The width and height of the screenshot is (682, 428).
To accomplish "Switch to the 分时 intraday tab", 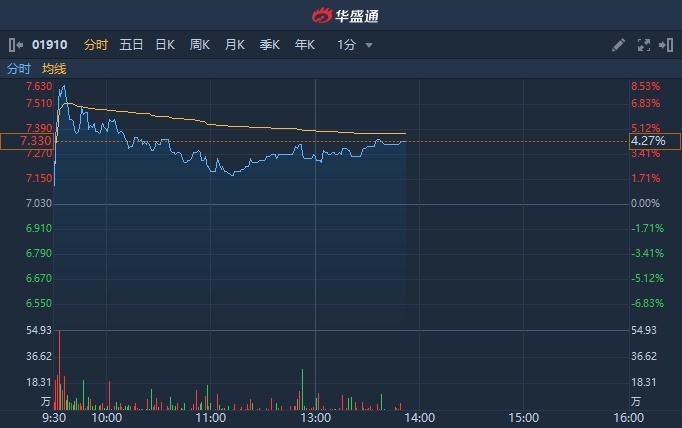I will pyautogui.click(x=96, y=45).
